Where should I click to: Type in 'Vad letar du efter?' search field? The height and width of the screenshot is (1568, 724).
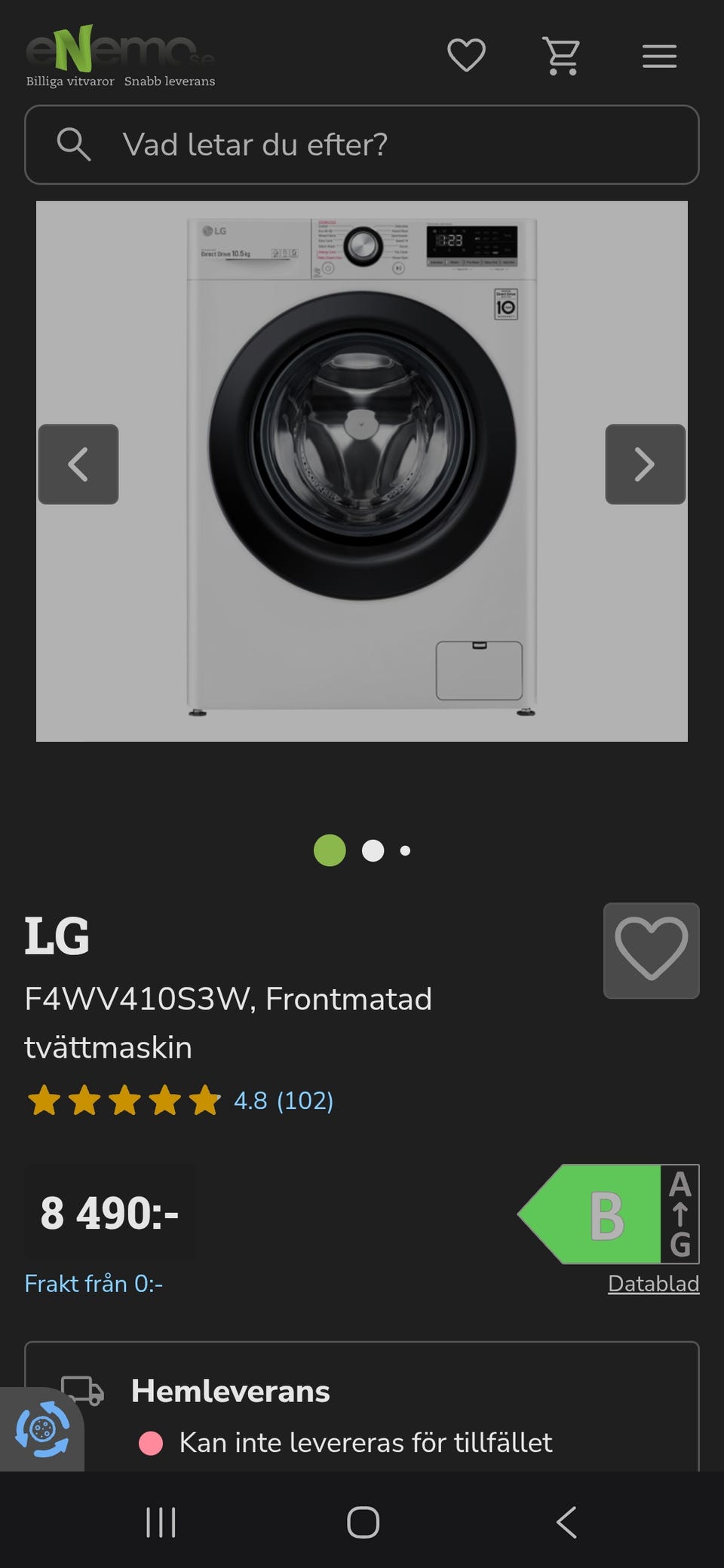pyautogui.click(x=392, y=145)
